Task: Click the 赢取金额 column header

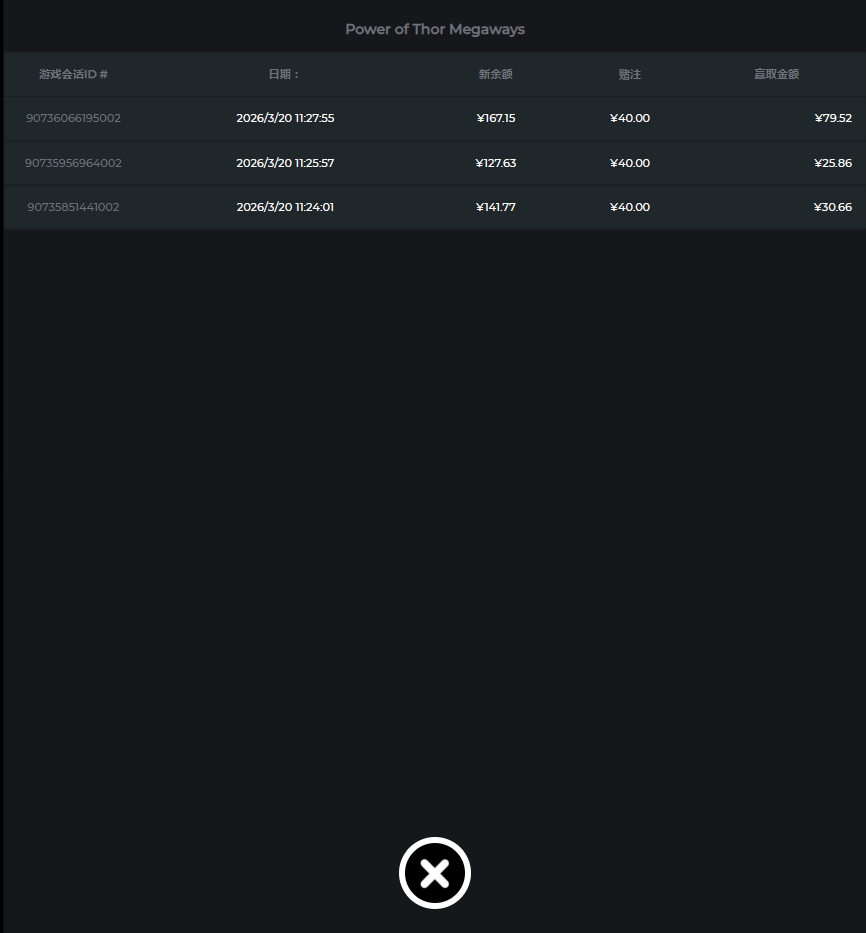Action: (776, 74)
